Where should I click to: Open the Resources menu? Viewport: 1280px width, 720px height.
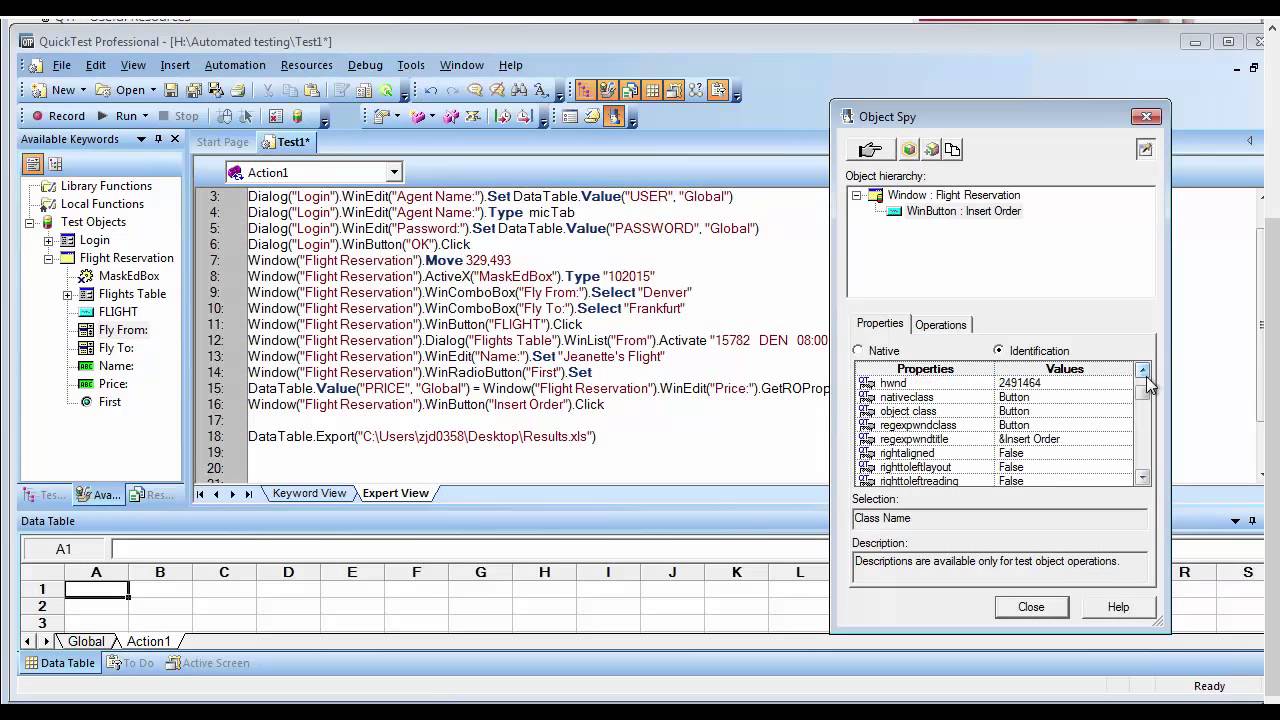pyautogui.click(x=306, y=65)
